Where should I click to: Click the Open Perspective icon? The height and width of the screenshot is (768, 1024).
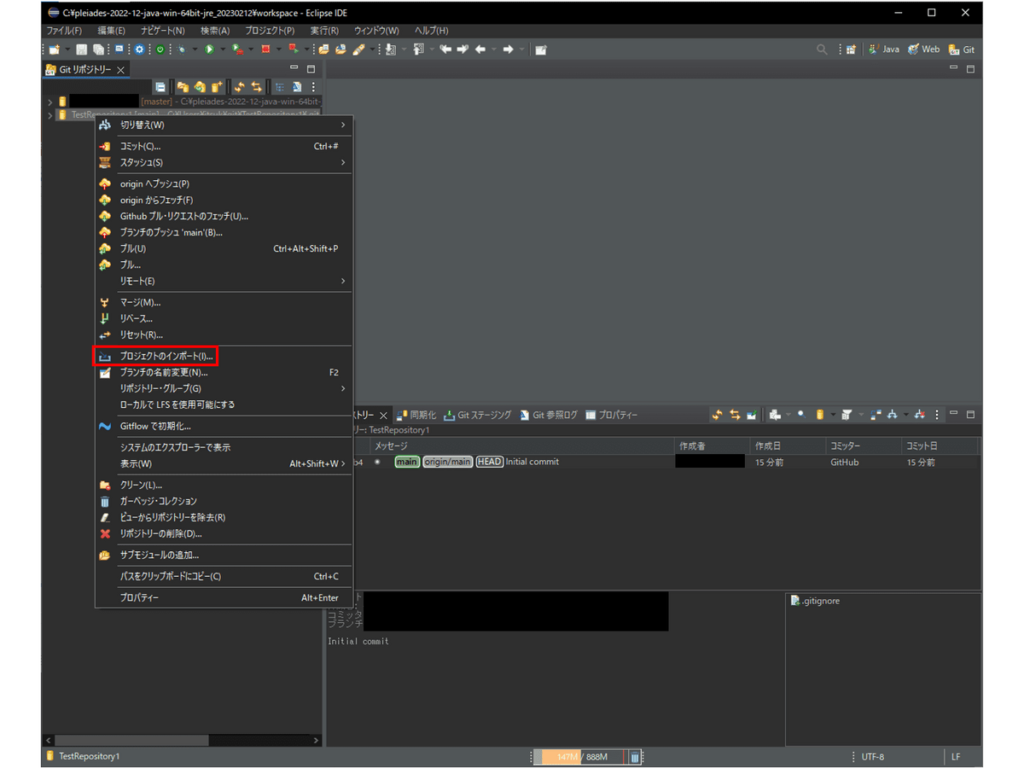click(851, 50)
